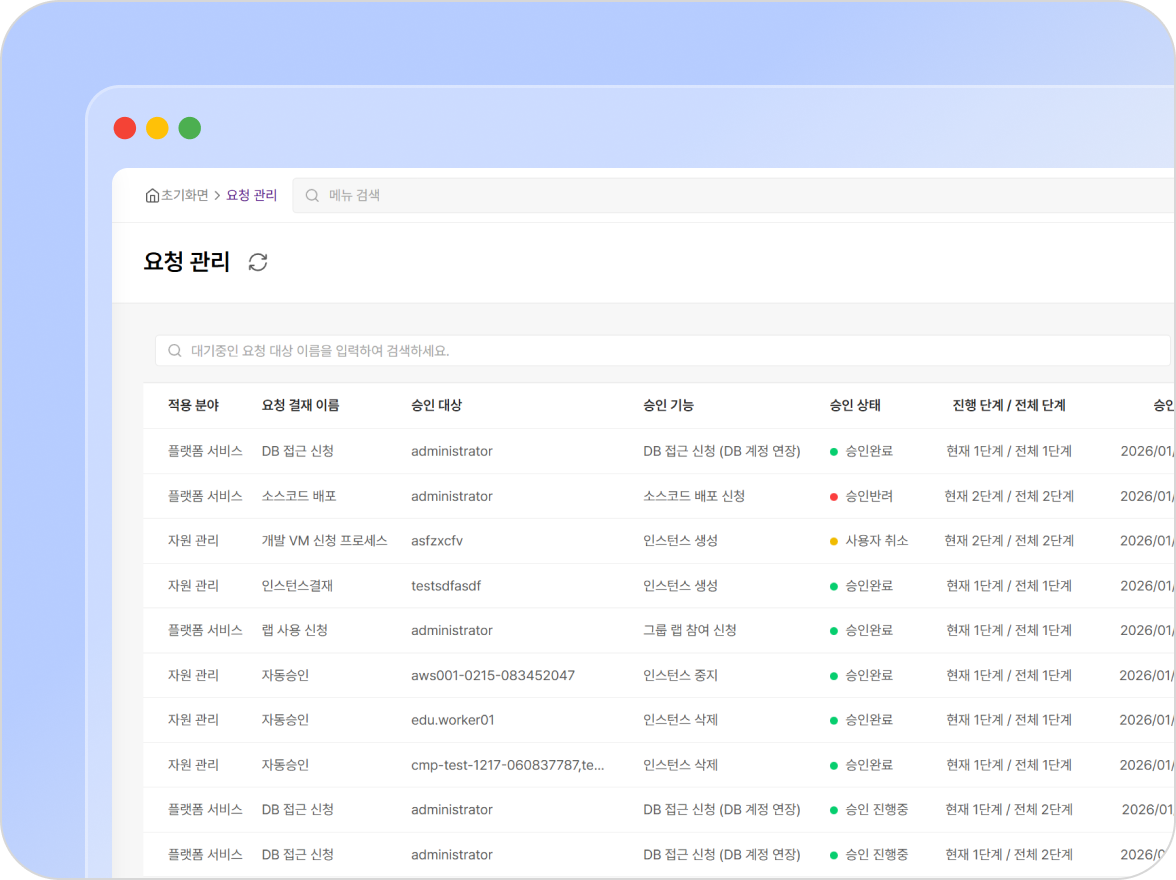Click the home icon in breadcrumb
The width and height of the screenshot is (1176, 880).
click(152, 196)
